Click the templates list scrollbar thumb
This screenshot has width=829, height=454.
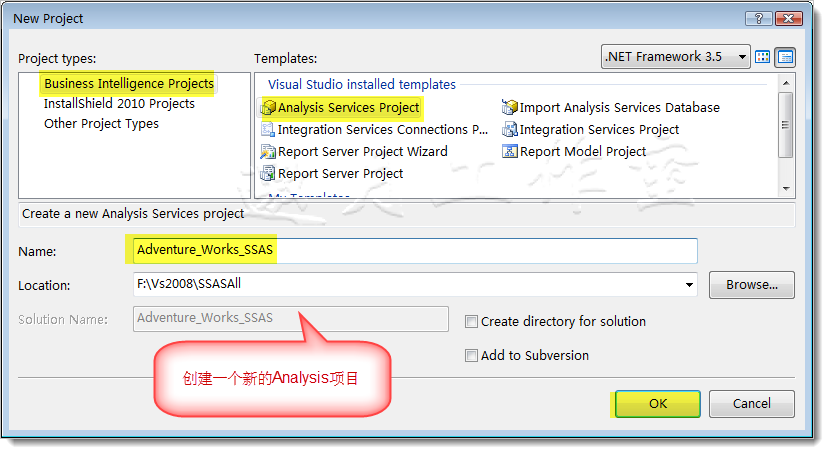(786, 125)
